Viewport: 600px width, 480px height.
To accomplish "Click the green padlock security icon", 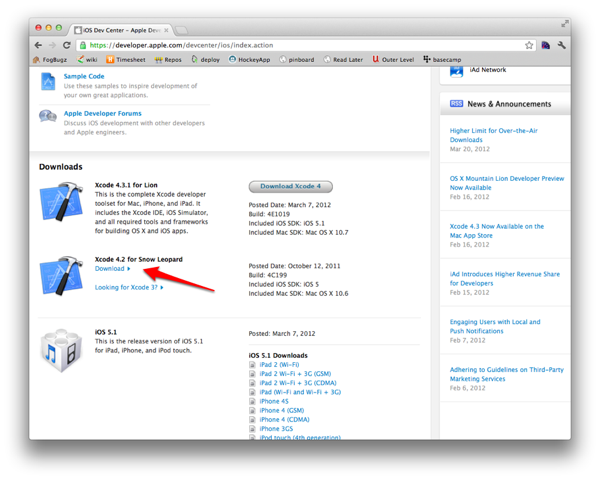I will [x=83, y=45].
